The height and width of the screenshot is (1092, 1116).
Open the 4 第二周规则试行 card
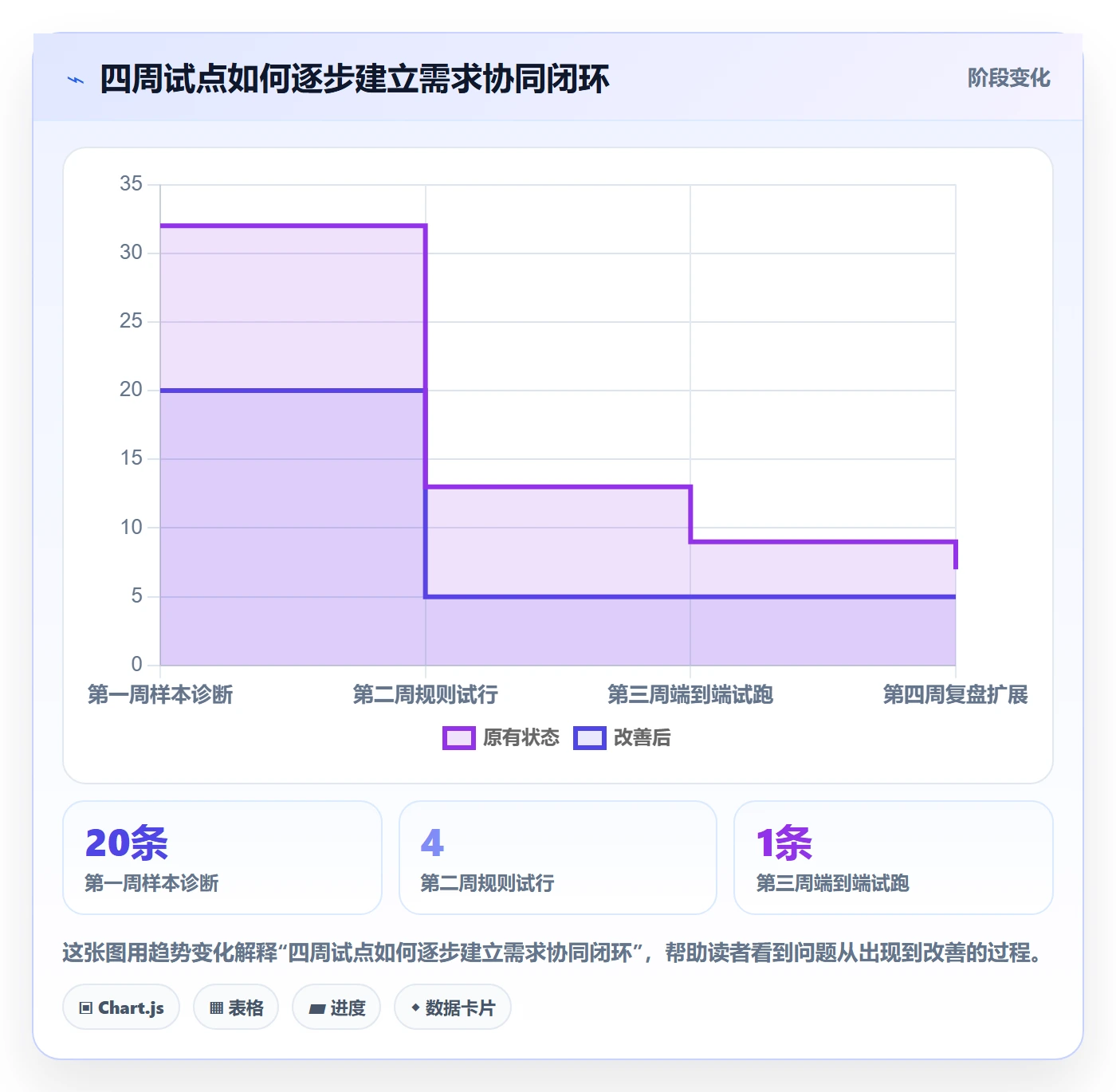pos(558,858)
